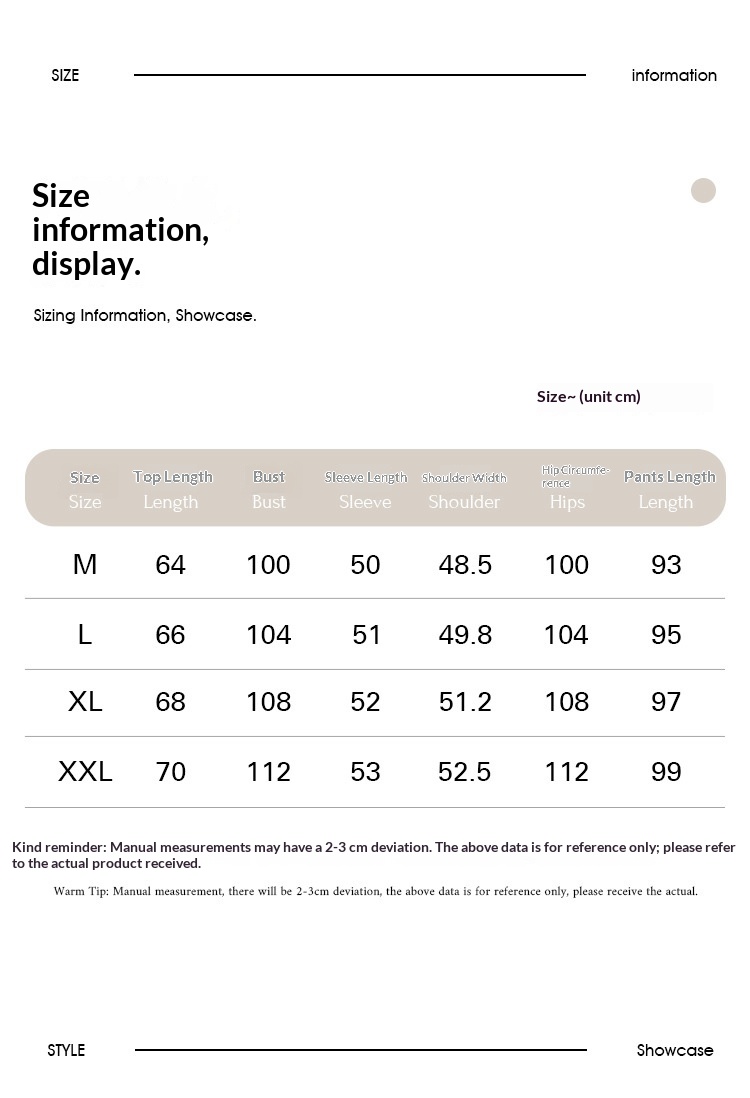750x1098 pixels.
Task: Click the SIZE label at top
Action: [x=65, y=75]
